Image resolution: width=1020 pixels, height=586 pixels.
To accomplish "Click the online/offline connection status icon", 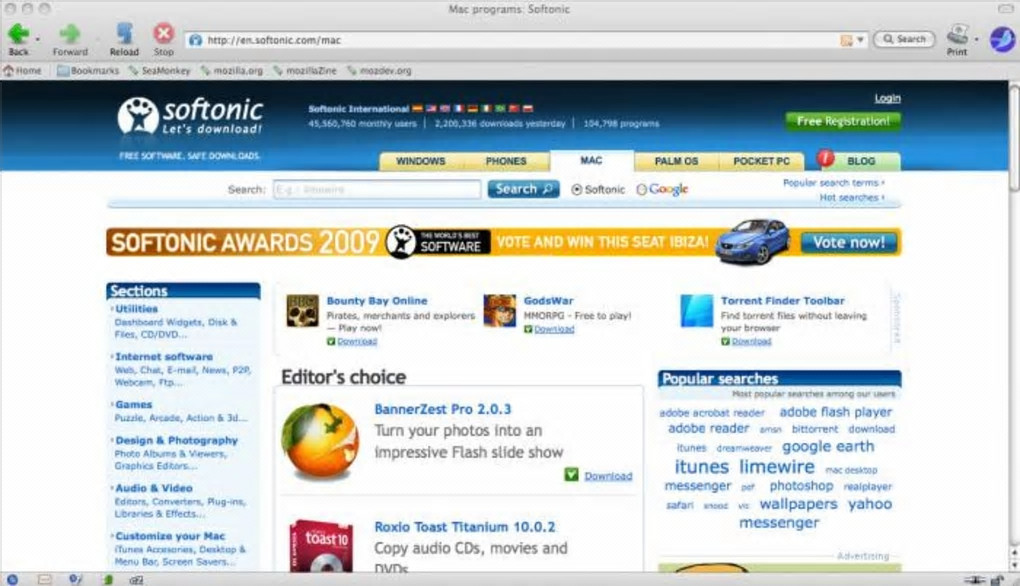I will click(974, 579).
